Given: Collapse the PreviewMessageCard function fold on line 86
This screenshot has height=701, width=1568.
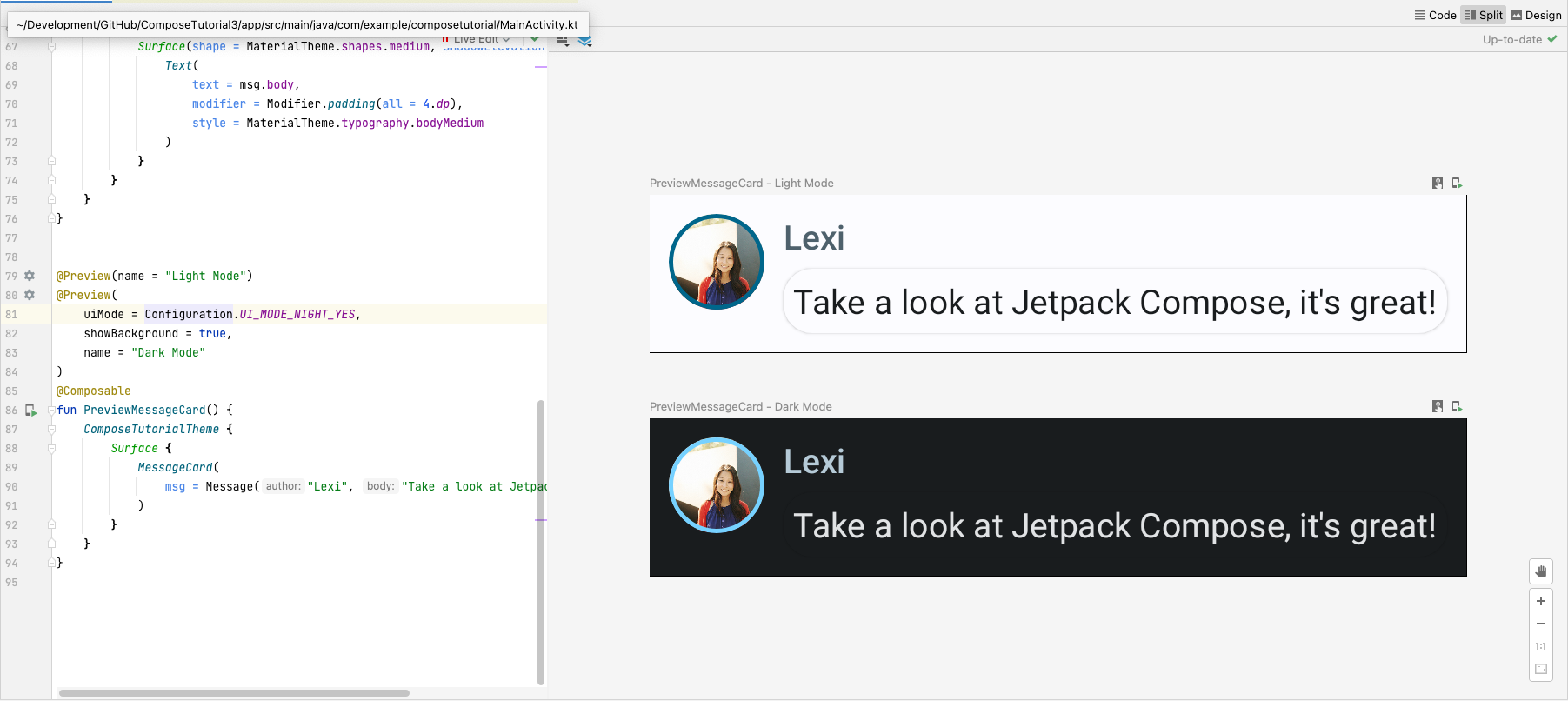Looking at the screenshot, I should [x=51, y=410].
